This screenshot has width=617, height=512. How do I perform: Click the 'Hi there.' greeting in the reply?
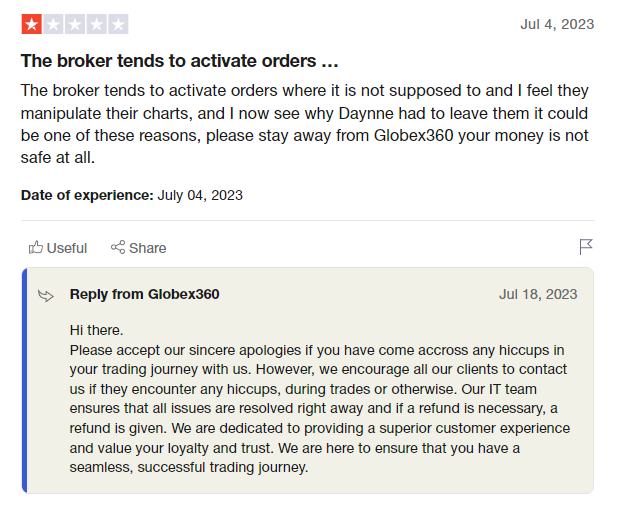click(96, 330)
